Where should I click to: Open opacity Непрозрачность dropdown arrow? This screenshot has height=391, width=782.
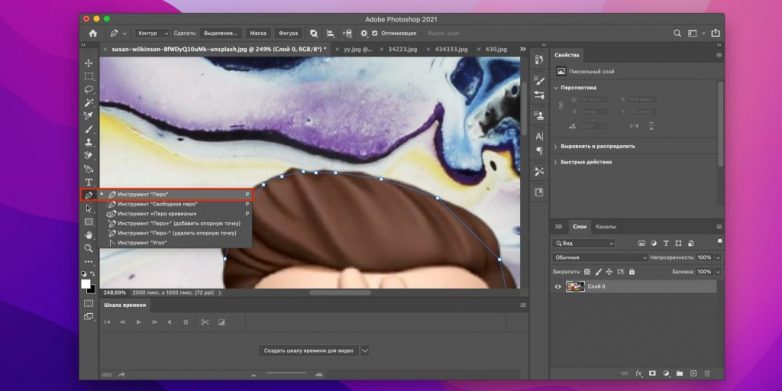[x=718, y=258]
